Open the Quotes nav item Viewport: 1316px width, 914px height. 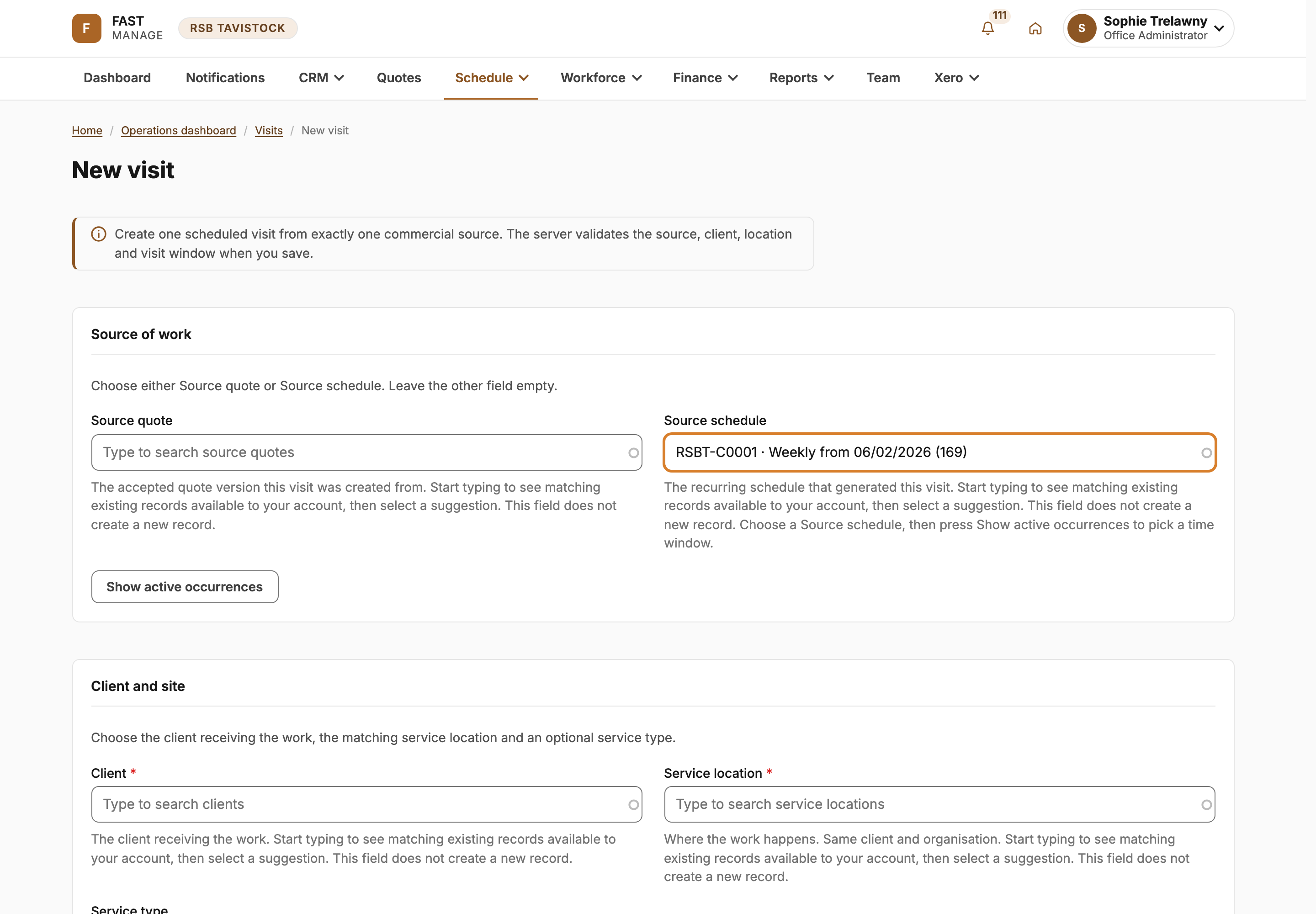pyautogui.click(x=398, y=78)
